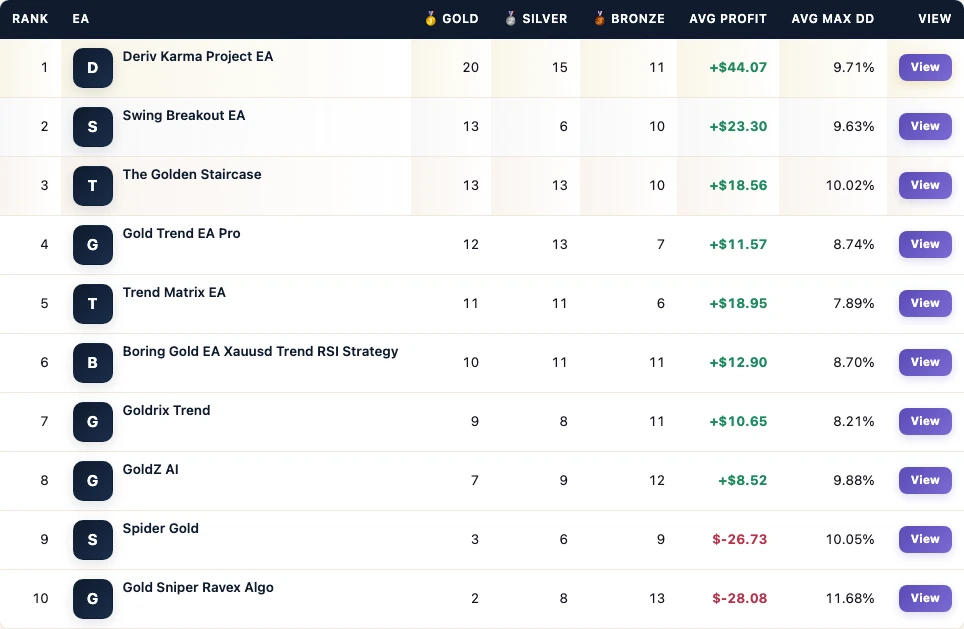Image resolution: width=964 pixels, height=629 pixels.
Task: Click the +$11.57 average profit value
Action: pos(738,245)
